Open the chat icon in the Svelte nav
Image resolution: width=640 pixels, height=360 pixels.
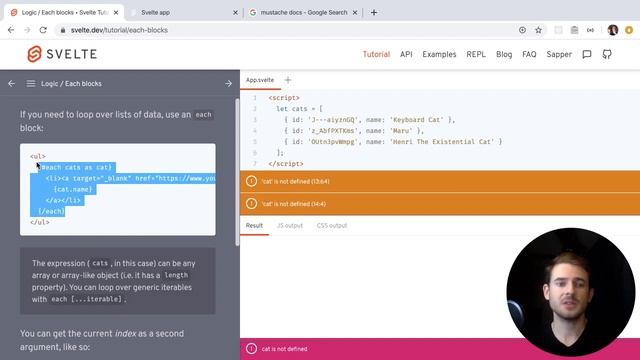click(x=587, y=54)
